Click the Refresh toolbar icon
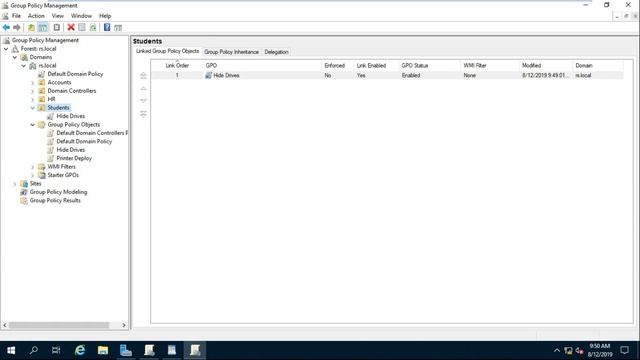Image resolution: width=640 pixels, height=360 pixels. coord(93,27)
